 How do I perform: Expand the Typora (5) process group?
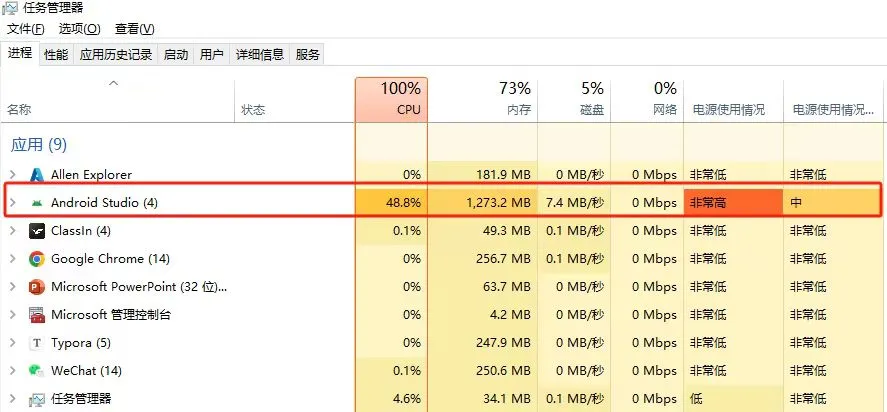pos(12,343)
